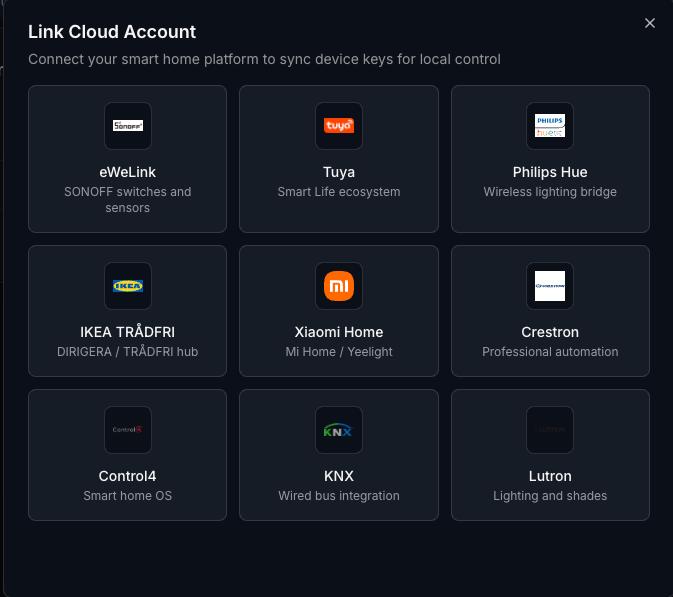Click the KNX logo icon
Image resolution: width=673 pixels, height=597 pixels.
point(339,430)
